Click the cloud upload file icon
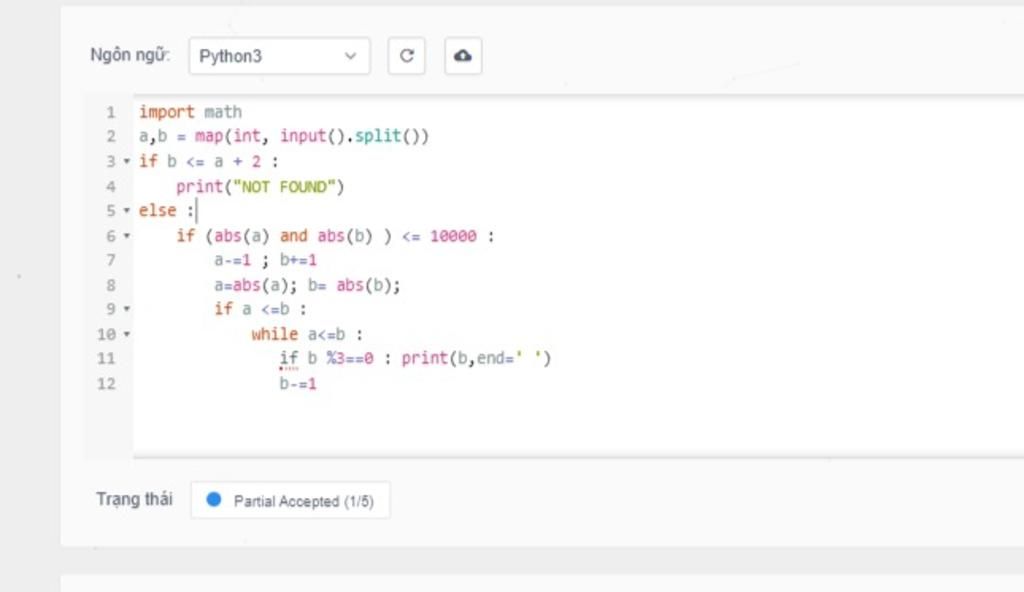Image resolution: width=1024 pixels, height=592 pixels. [x=463, y=56]
